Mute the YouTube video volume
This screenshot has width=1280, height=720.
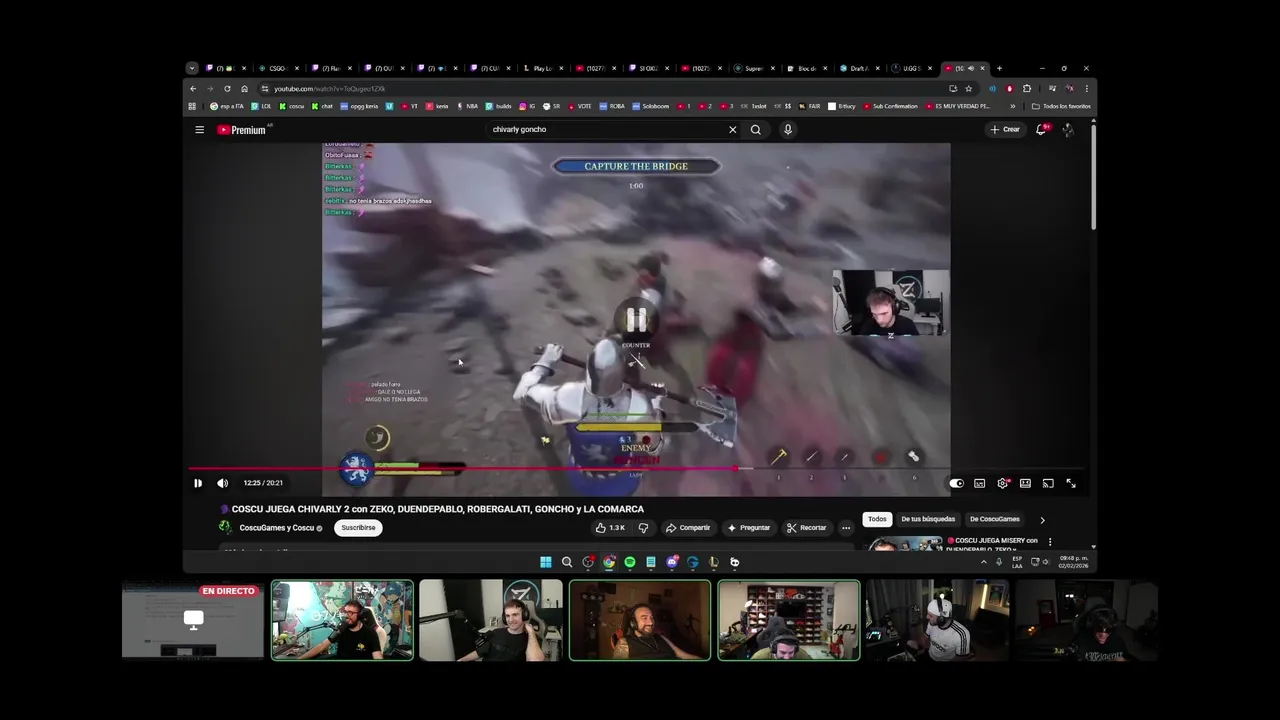click(222, 483)
